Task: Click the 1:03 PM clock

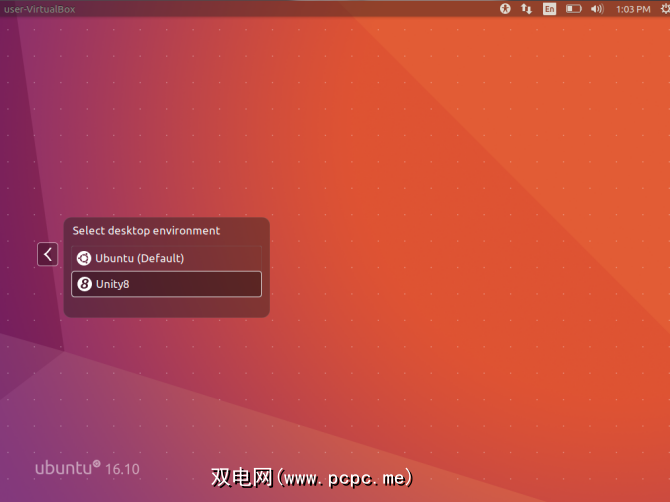Action: [633, 9]
